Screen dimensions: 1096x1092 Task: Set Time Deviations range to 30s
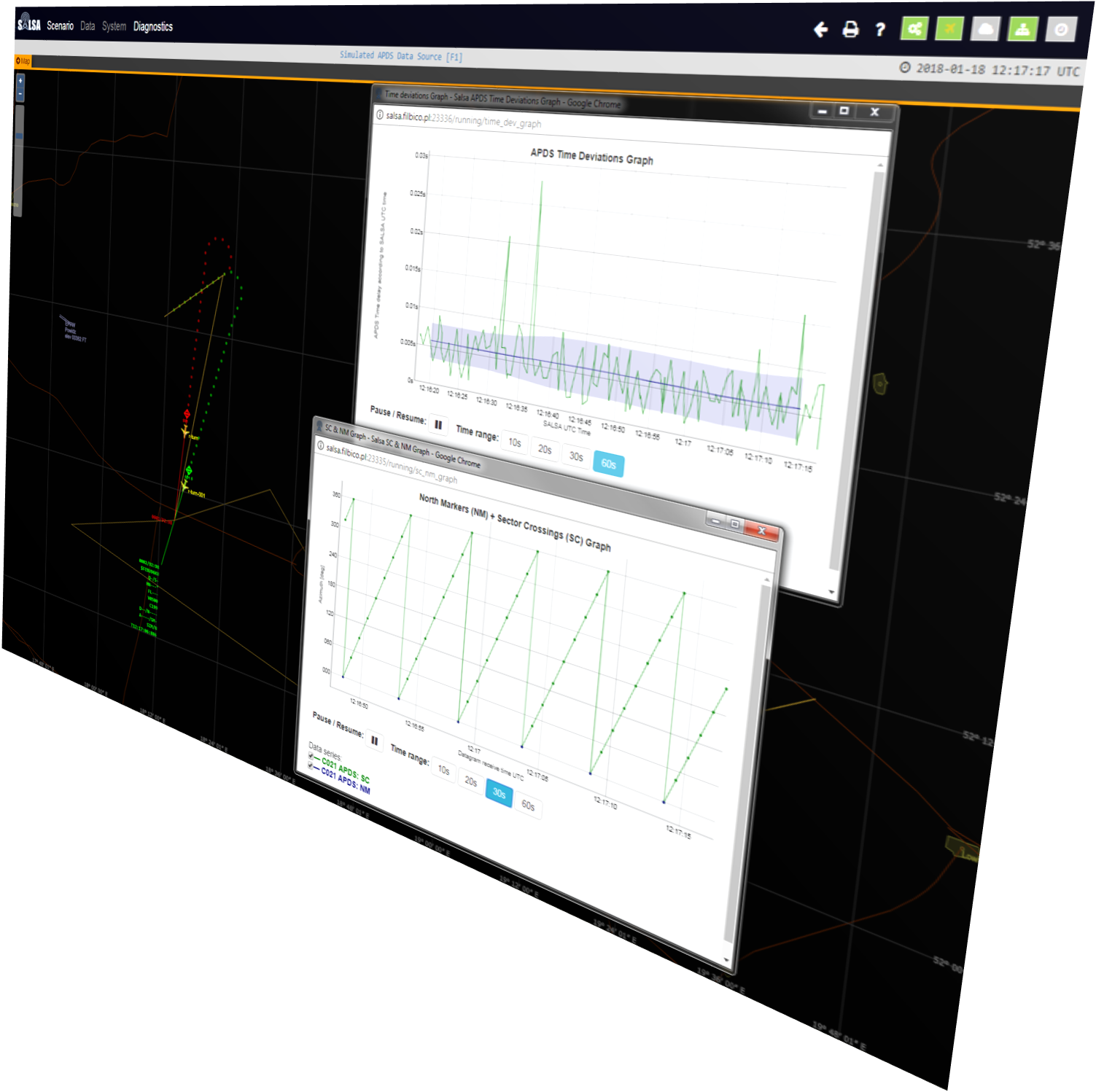click(576, 456)
